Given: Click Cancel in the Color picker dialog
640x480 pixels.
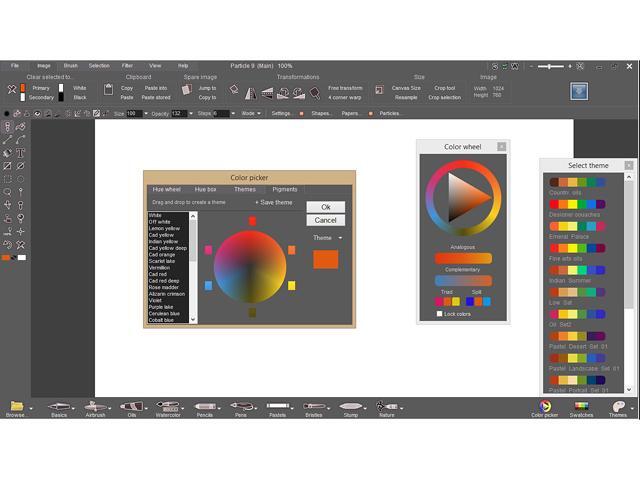Looking at the screenshot, I should tap(325, 220).
